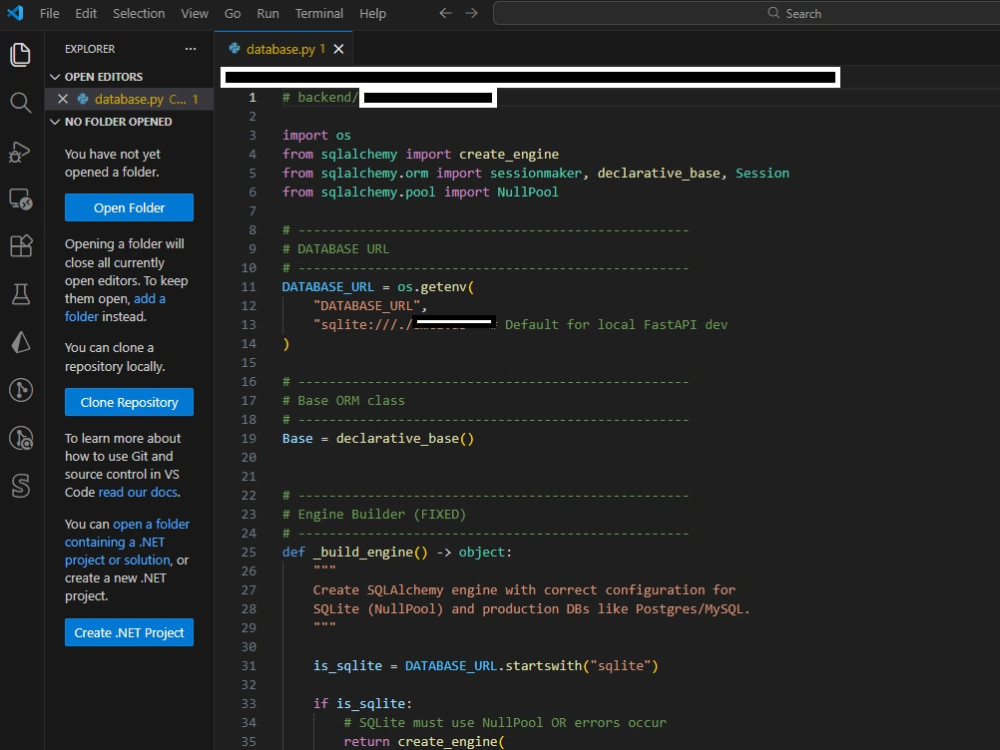
Task: Open the Selection menu
Action: (138, 13)
